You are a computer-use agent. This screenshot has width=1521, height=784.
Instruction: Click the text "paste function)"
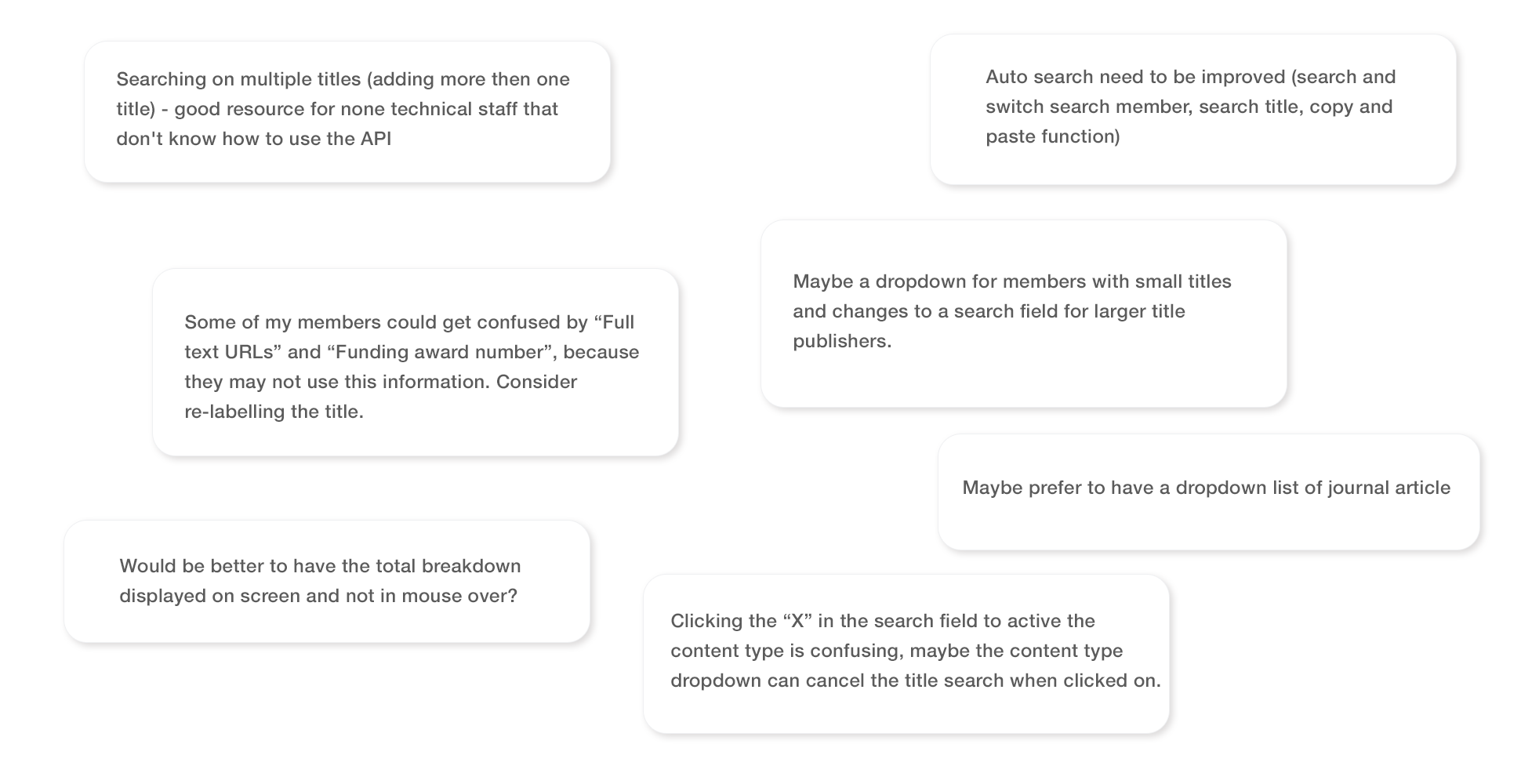tap(1052, 136)
